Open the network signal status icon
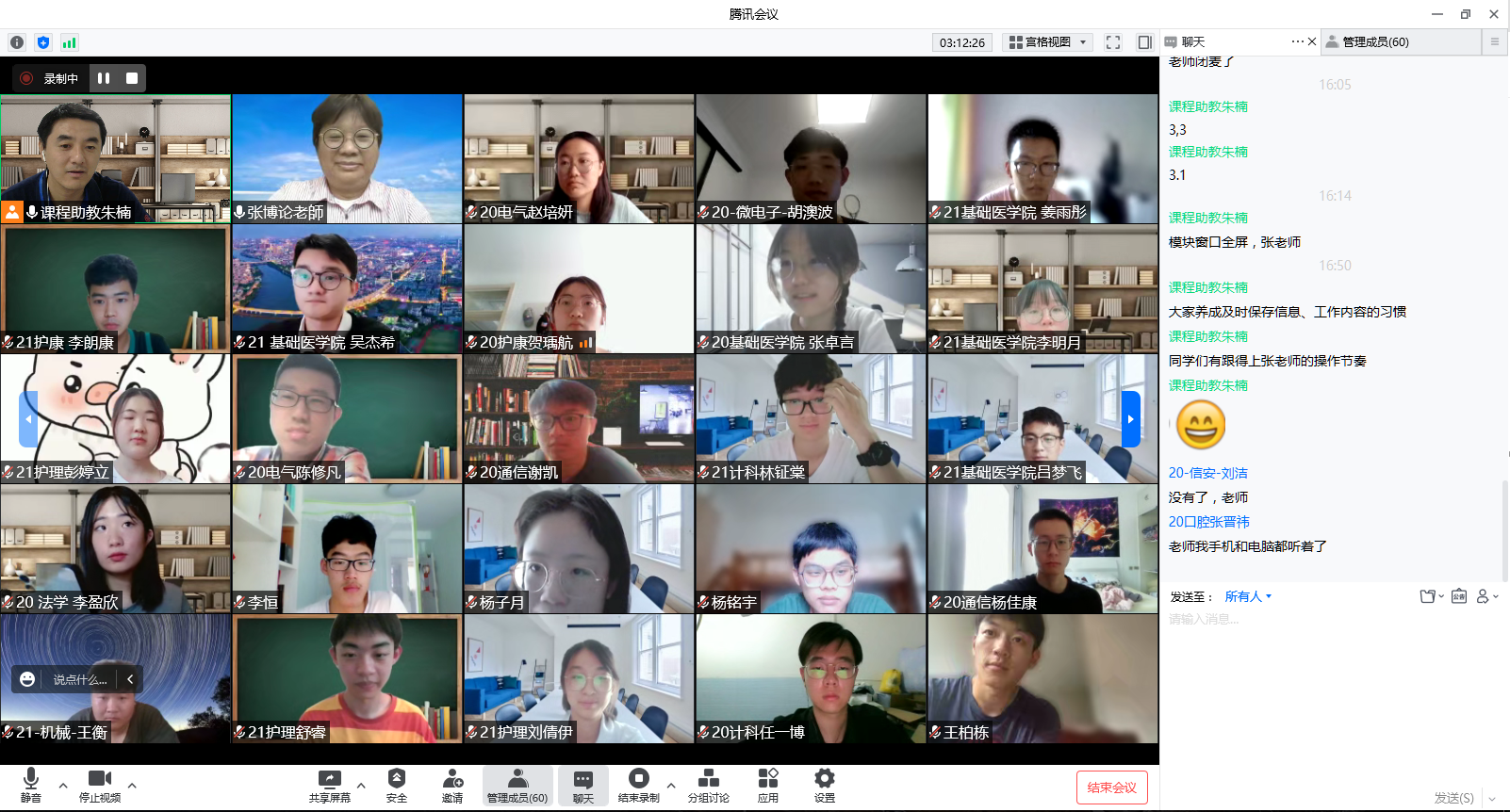This screenshot has height=812, width=1510. click(x=69, y=42)
